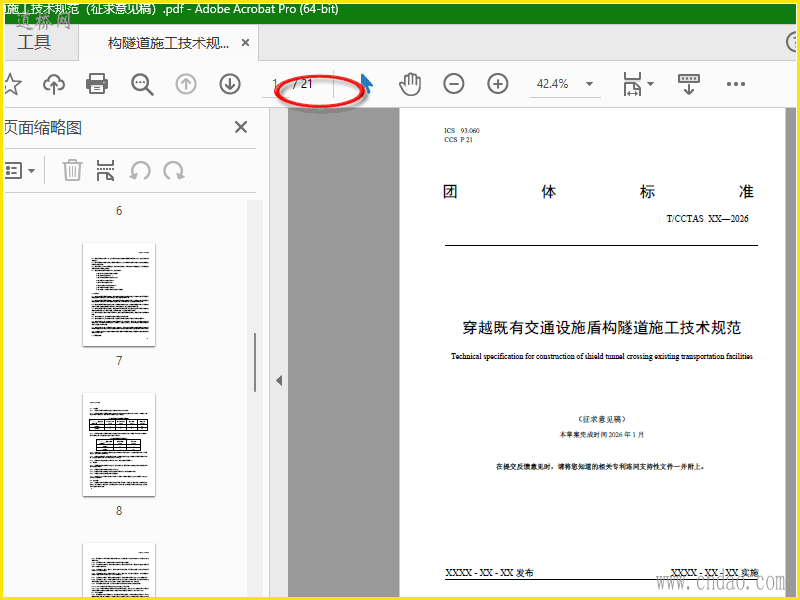The width and height of the screenshot is (800, 600).
Task: Activate the Hand pan tool
Action: [410, 84]
